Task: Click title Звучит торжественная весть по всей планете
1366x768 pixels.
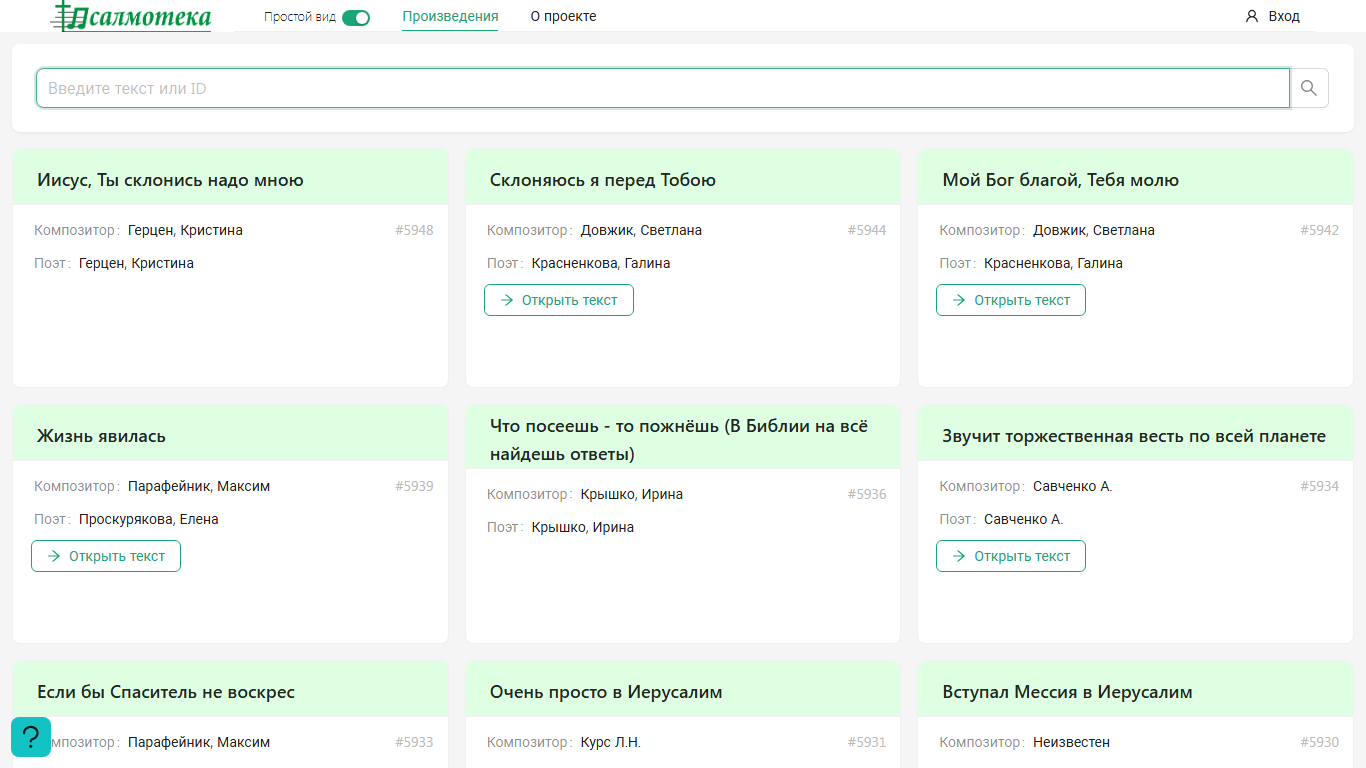Action: point(1134,436)
